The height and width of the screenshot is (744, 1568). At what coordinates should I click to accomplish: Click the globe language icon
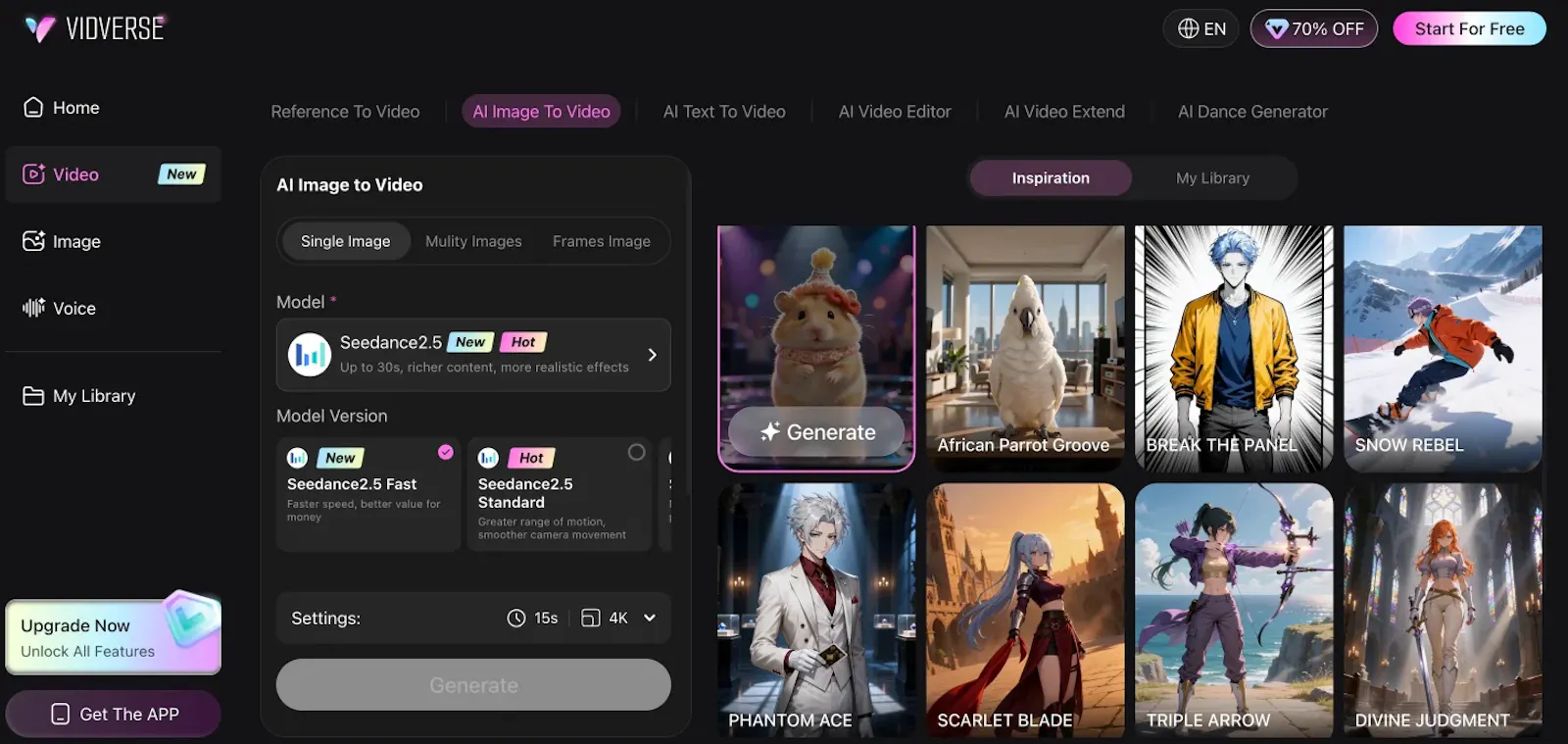coord(1189,28)
